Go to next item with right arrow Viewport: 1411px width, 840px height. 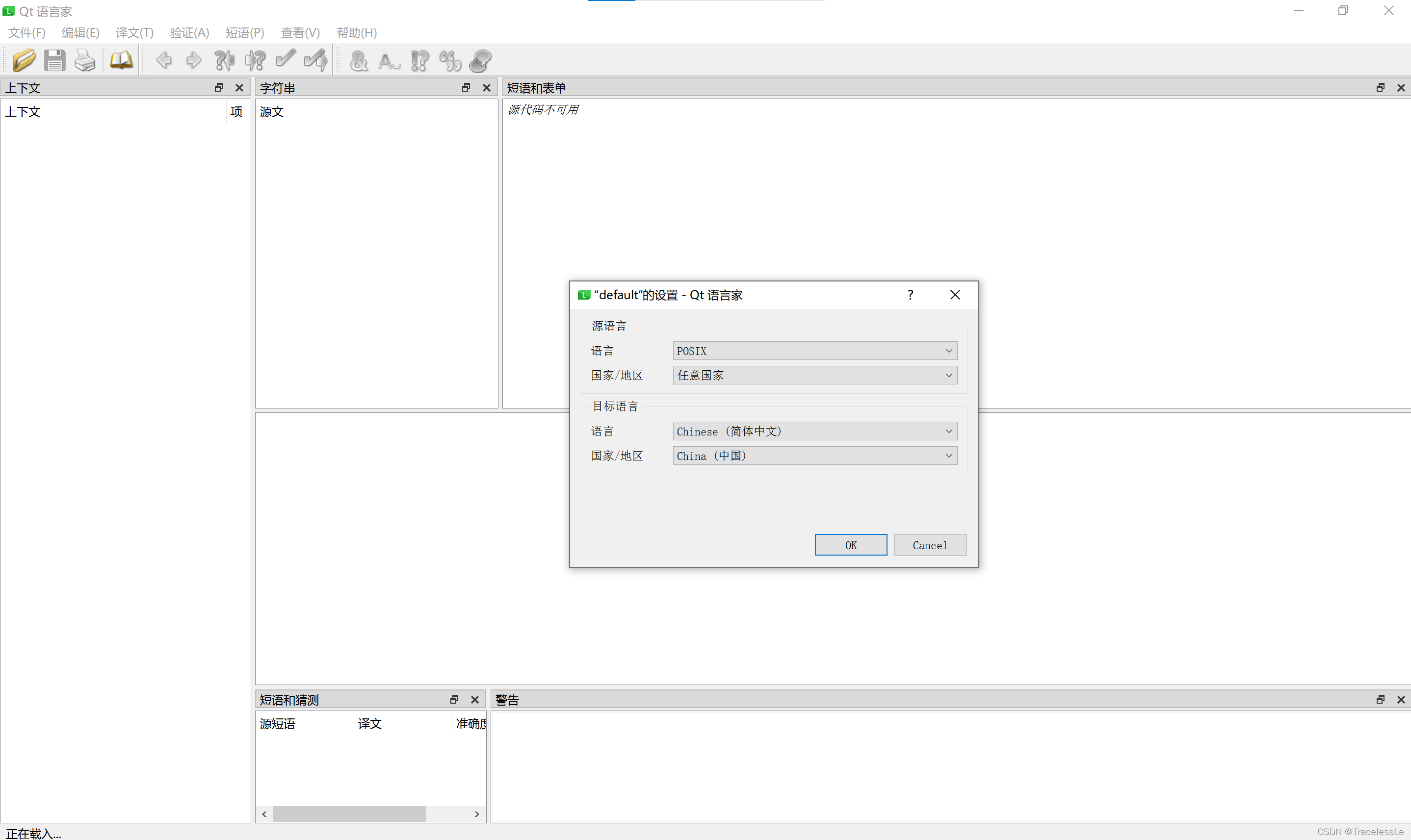[194, 61]
